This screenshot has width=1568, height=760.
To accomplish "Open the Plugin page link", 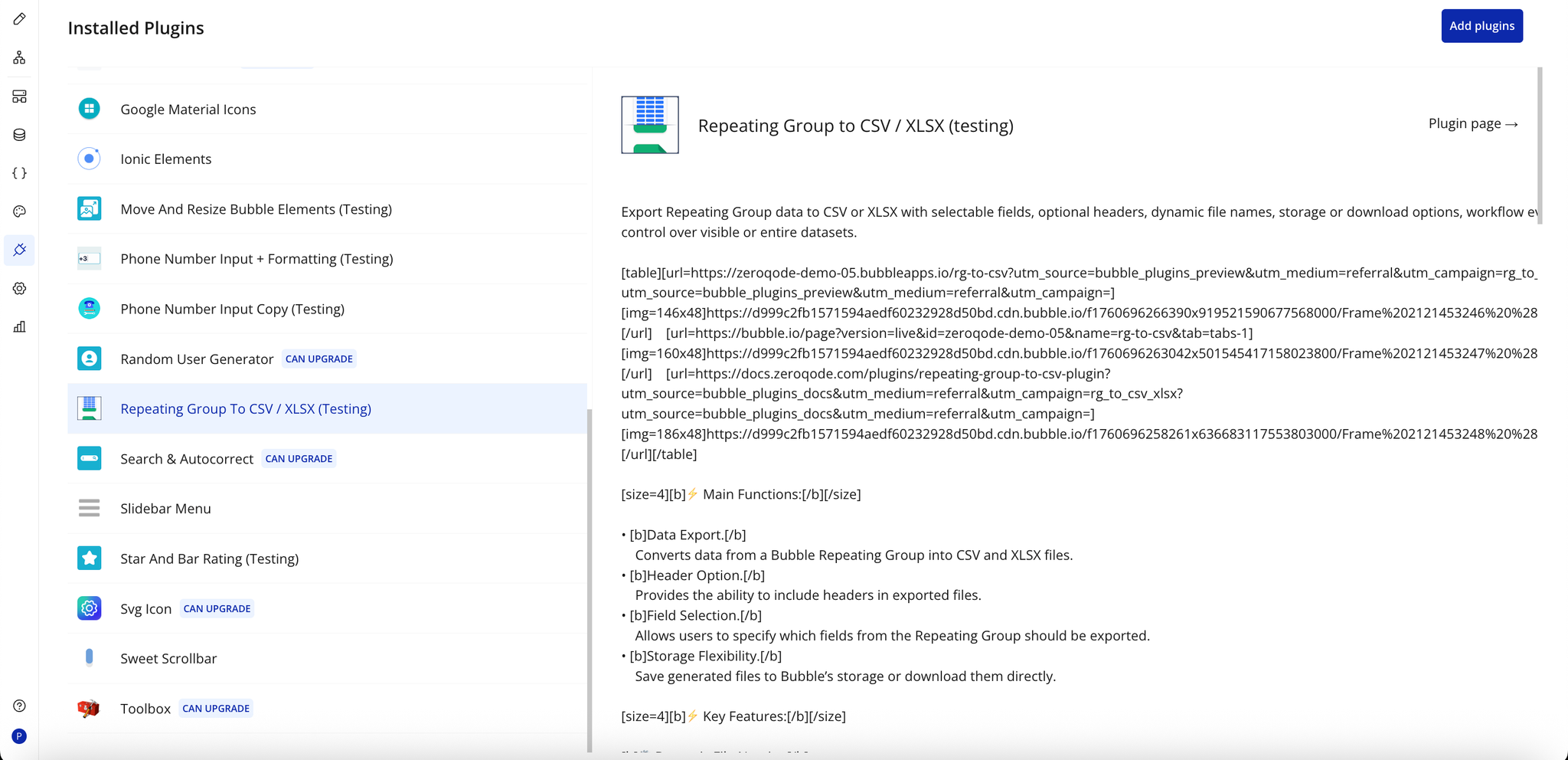I will click(x=1472, y=124).
